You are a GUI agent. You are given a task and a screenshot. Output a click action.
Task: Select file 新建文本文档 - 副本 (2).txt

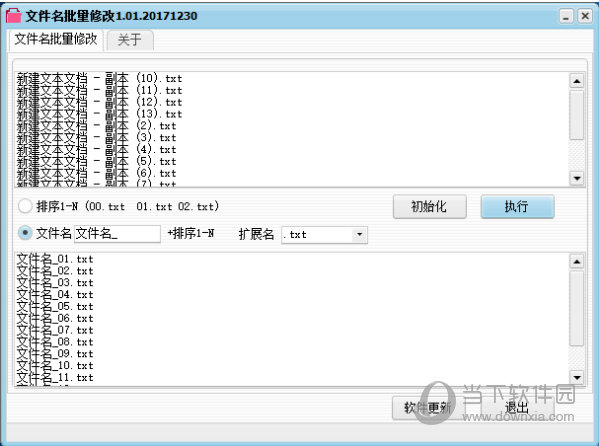96,126
